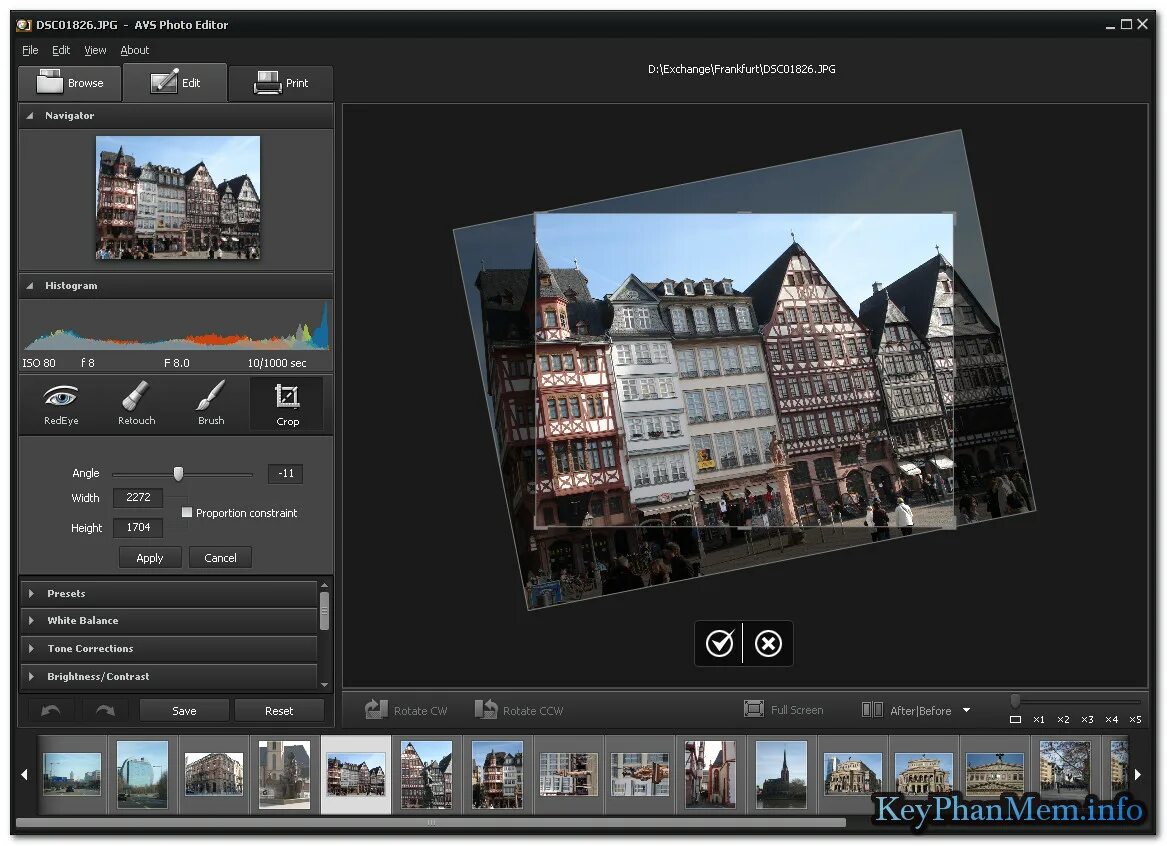Click the ISO 80 readout

pos(39,363)
